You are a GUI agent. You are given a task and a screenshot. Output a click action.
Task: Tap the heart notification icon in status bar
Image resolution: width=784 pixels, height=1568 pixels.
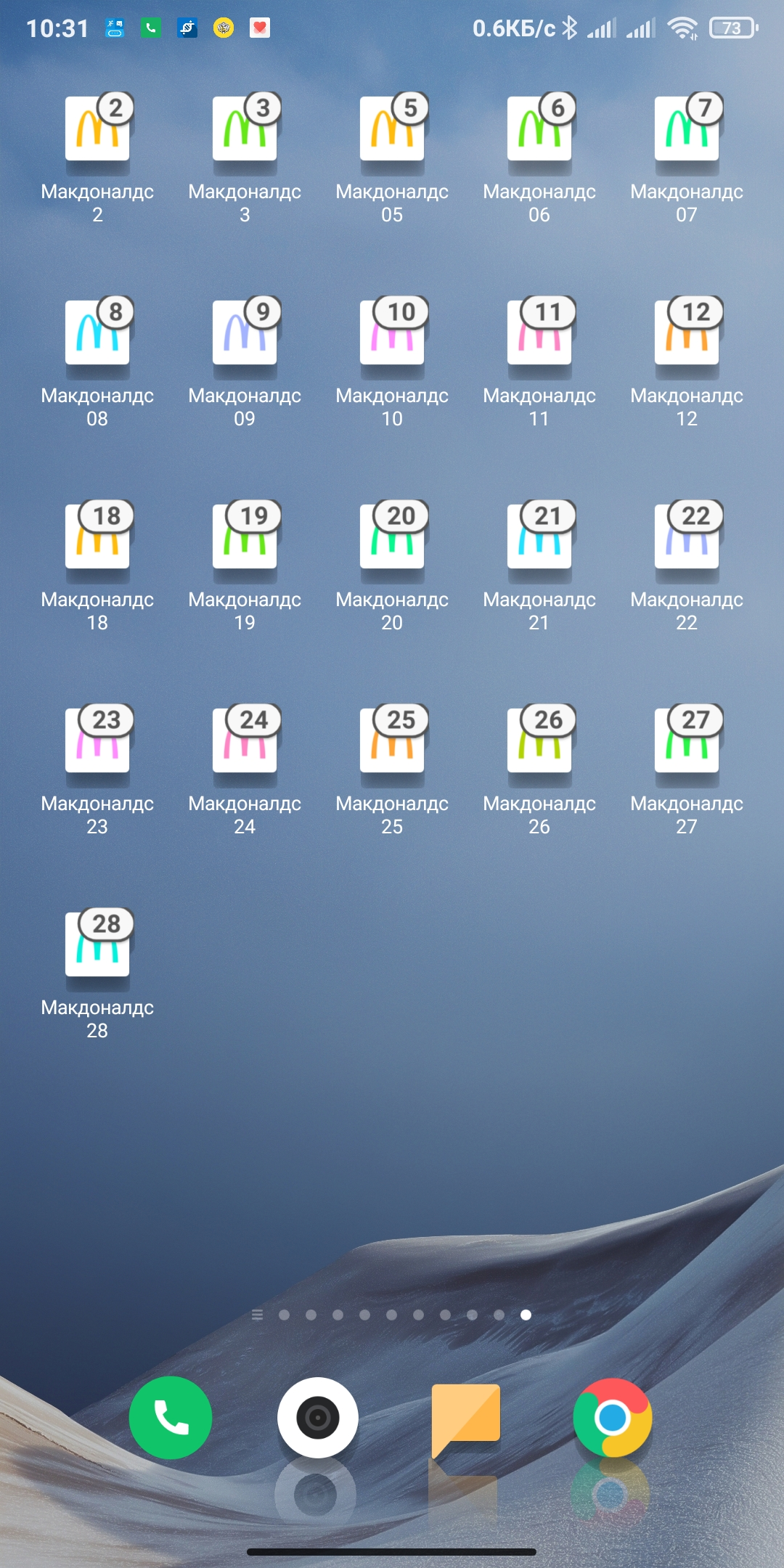[260, 28]
